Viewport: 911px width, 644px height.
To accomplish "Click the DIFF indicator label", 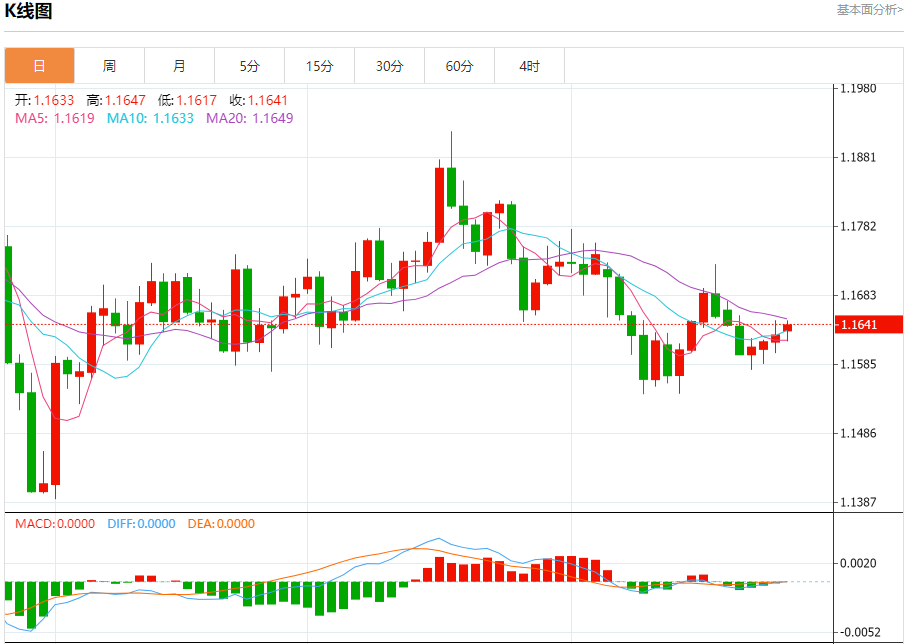I will click(x=139, y=523).
